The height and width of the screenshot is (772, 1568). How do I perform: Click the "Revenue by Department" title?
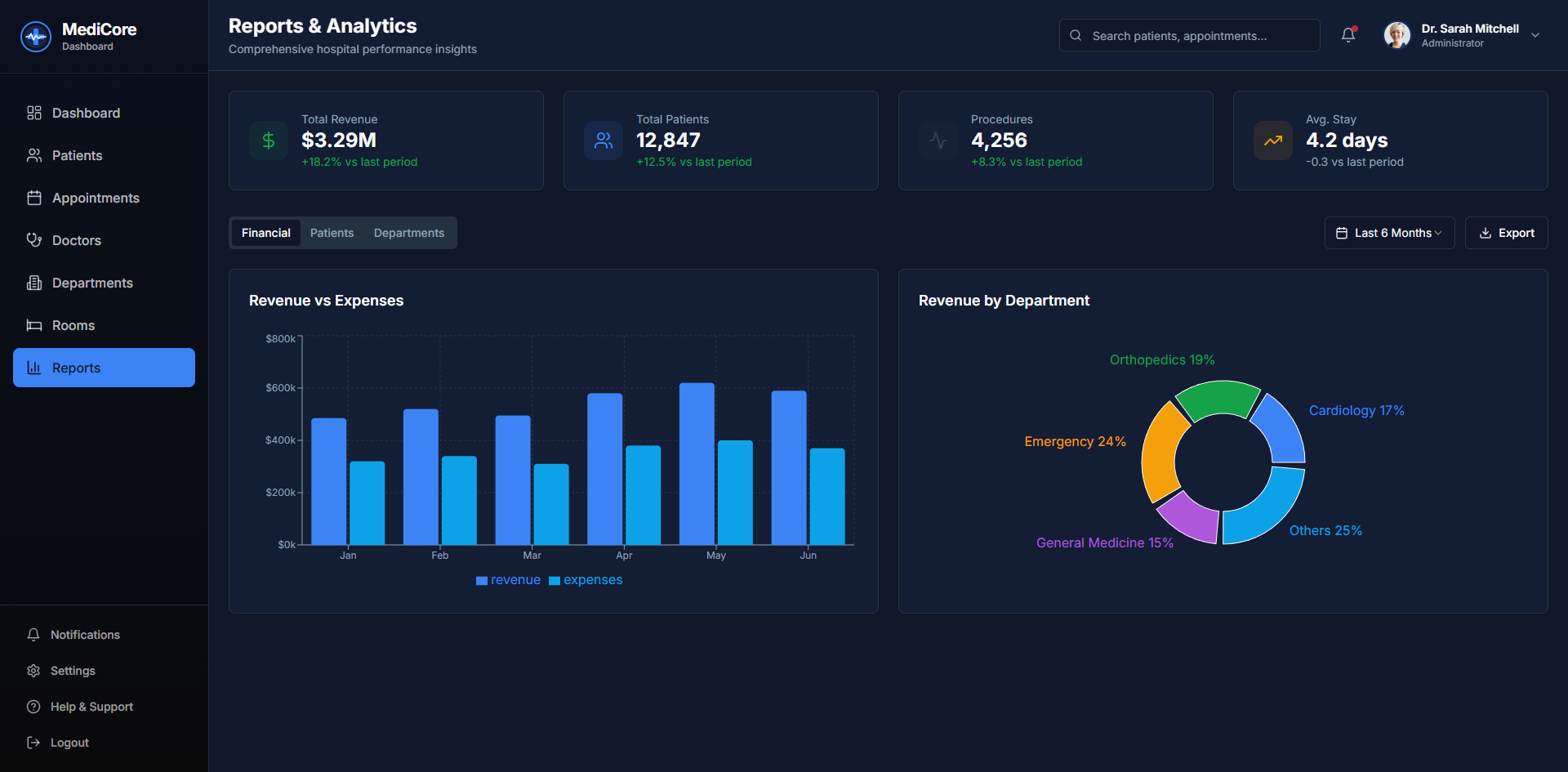(x=1004, y=301)
